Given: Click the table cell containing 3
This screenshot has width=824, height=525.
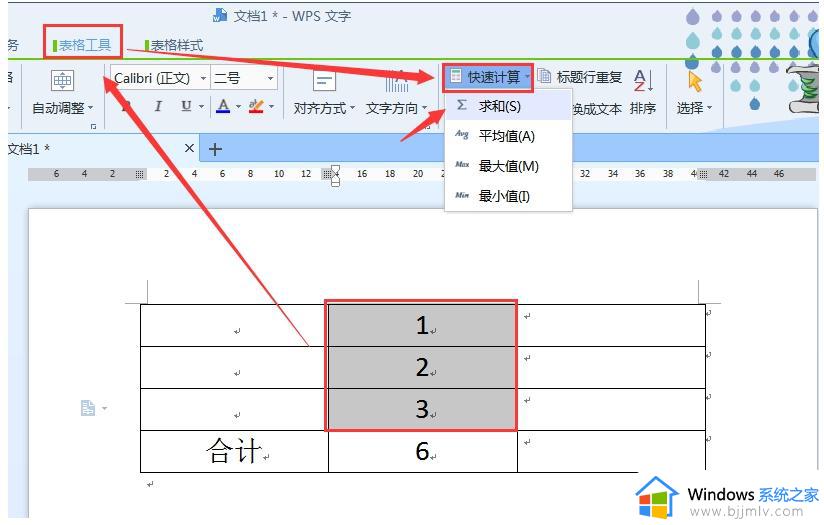Looking at the screenshot, I should [x=423, y=409].
